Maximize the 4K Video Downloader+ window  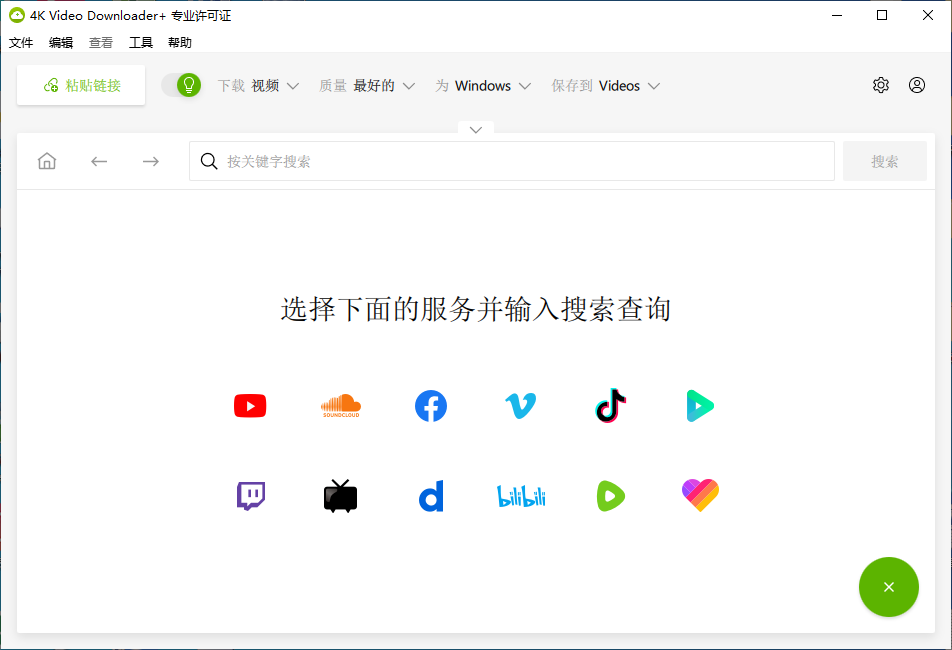tap(882, 15)
